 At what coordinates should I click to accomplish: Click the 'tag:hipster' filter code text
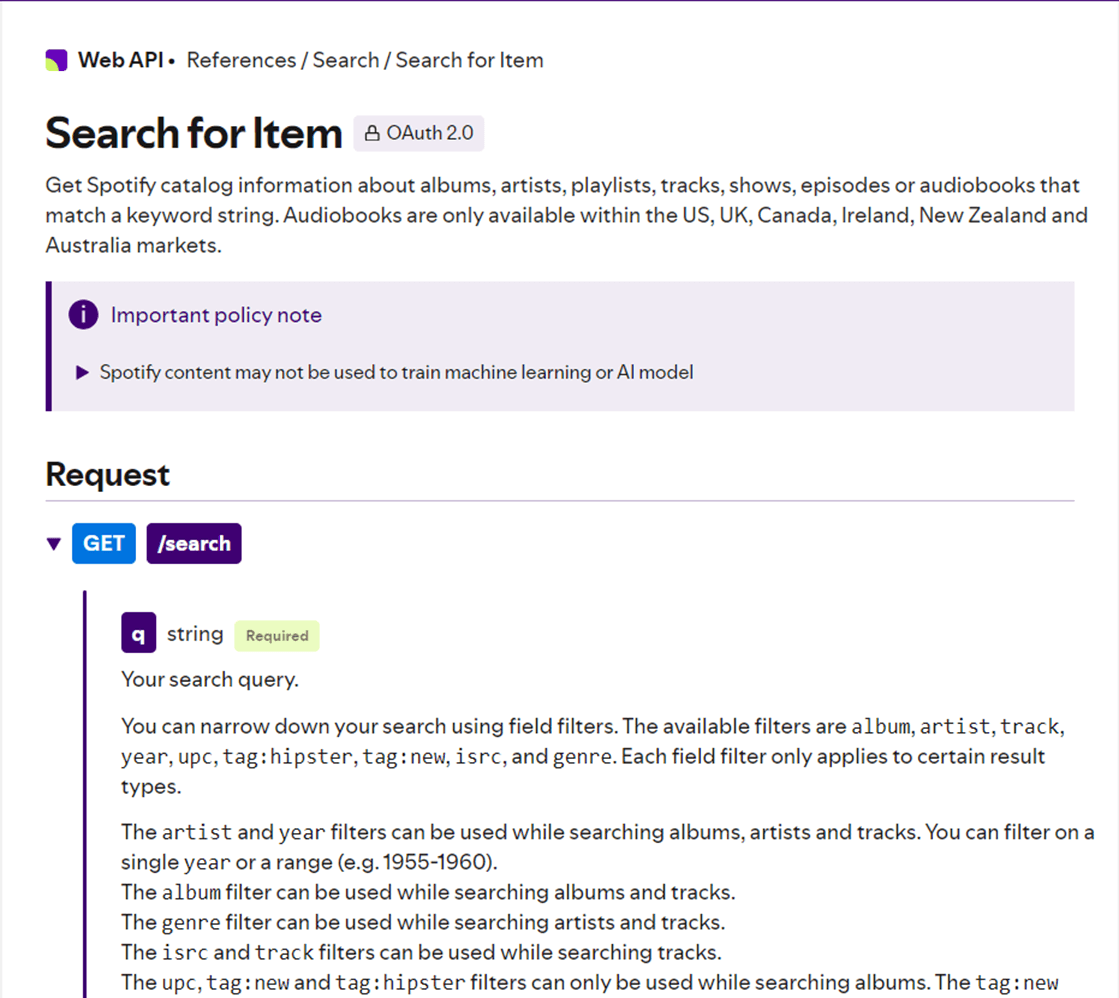click(x=288, y=756)
